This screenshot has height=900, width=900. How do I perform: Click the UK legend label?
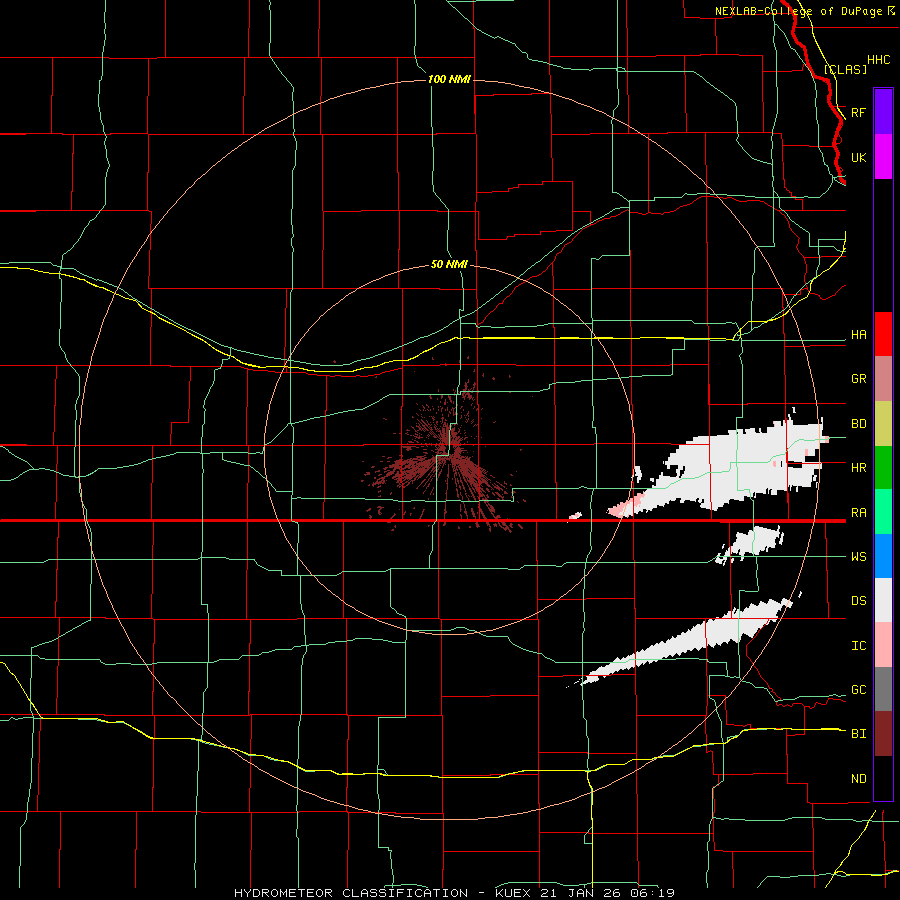click(x=858, y=157)
